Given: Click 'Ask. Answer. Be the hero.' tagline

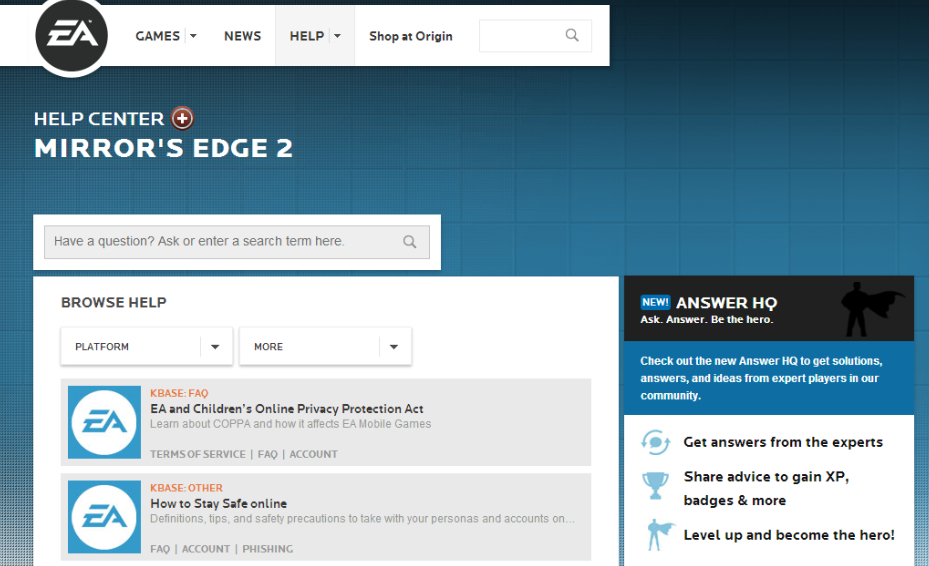Looking at the screenshot, I should pyautogui.click(x=707, y=319).
